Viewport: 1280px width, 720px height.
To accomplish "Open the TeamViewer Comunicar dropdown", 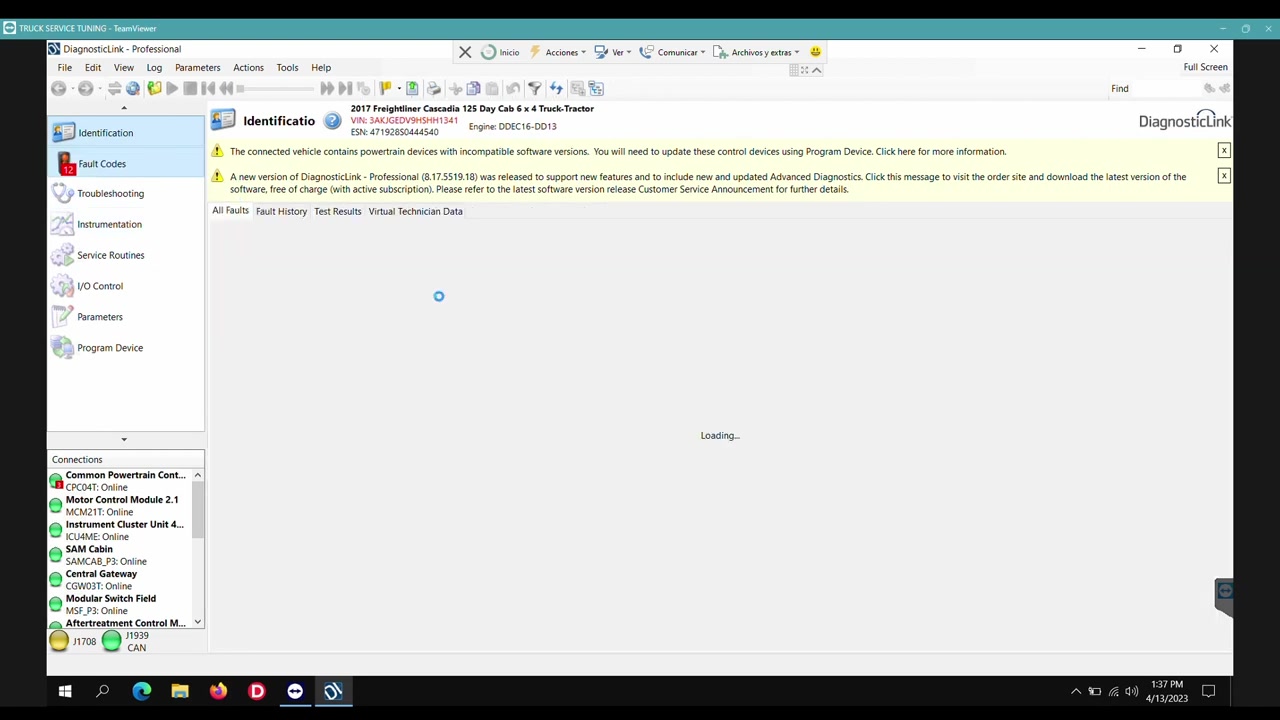I will tap(673, 52).
